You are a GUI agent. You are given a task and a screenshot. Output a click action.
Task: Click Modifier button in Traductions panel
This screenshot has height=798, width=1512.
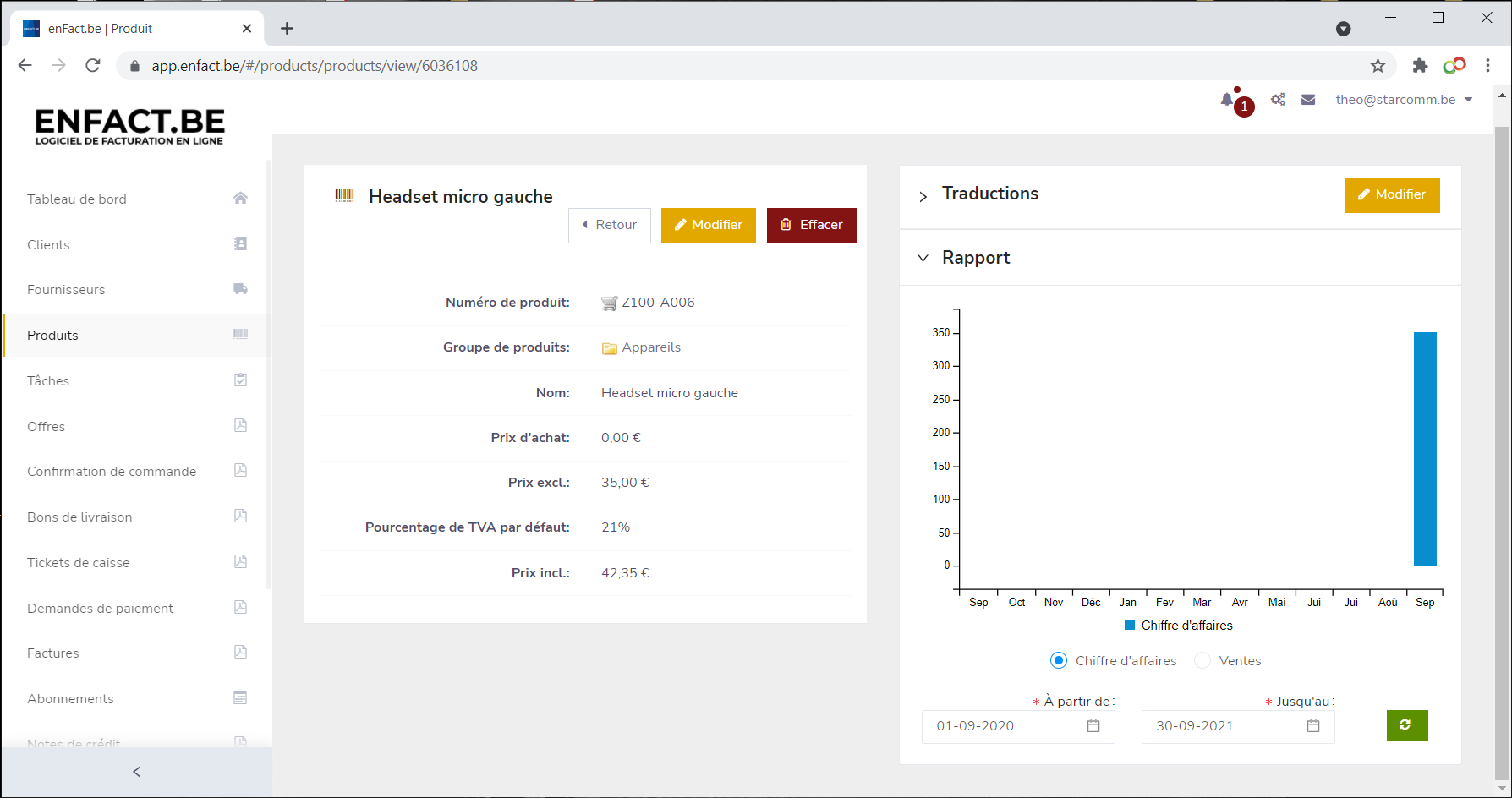coord(1392,194)
